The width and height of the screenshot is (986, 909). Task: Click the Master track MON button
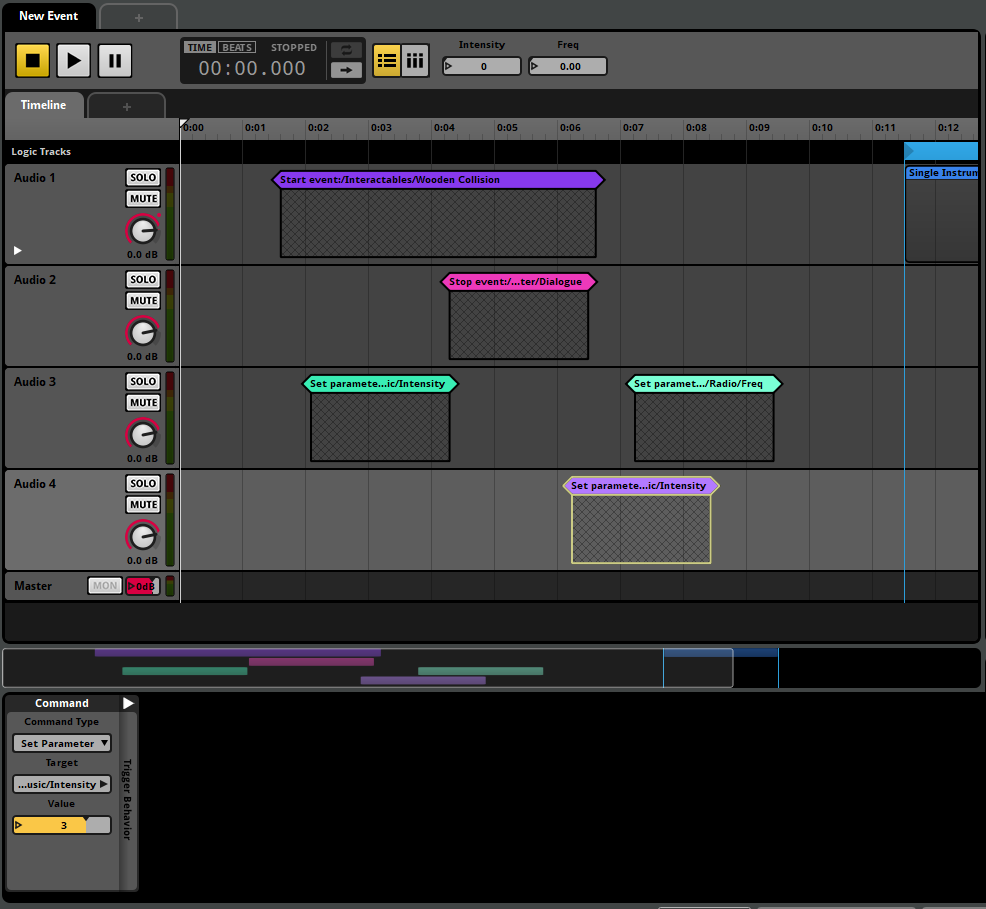[x=104, y=586]
